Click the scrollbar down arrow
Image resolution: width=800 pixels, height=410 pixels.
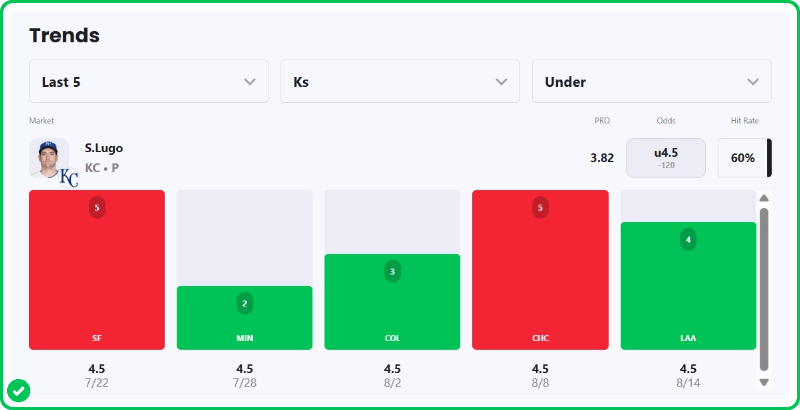[764, 382]
